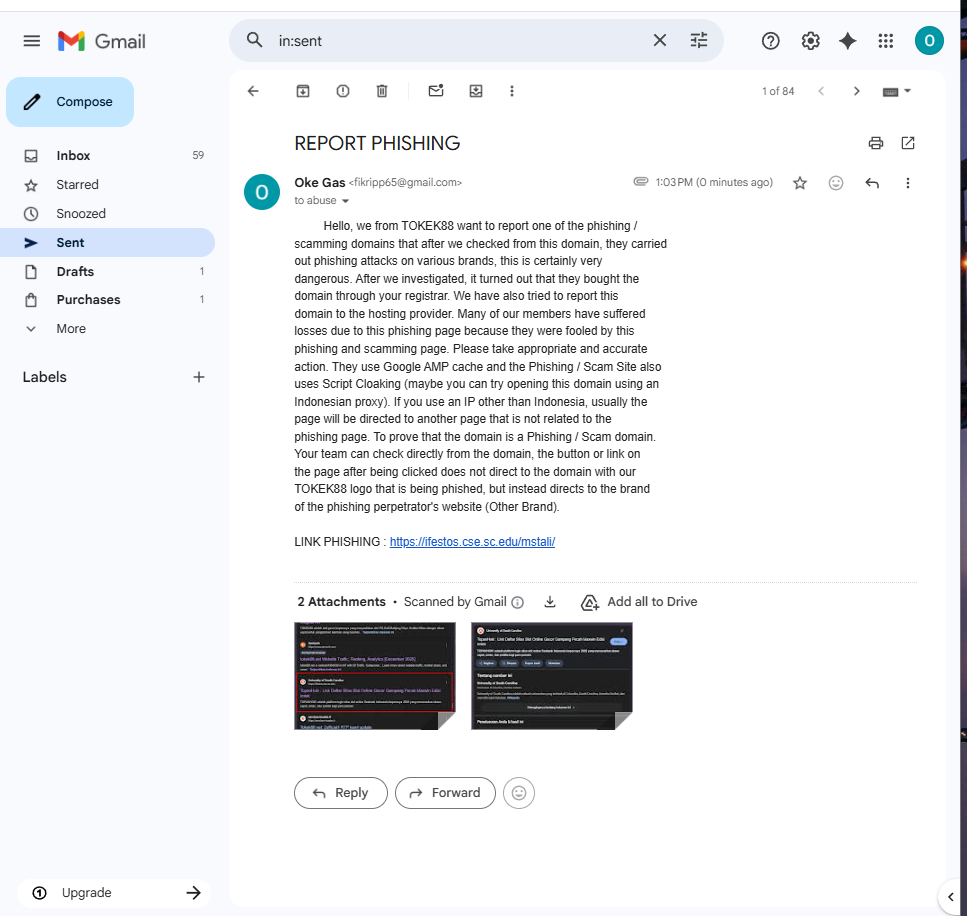This screenshot has height=916, width=967.
Task: Open toolbar more options menu
Action: pyautogui.click(x=511, y=91)
